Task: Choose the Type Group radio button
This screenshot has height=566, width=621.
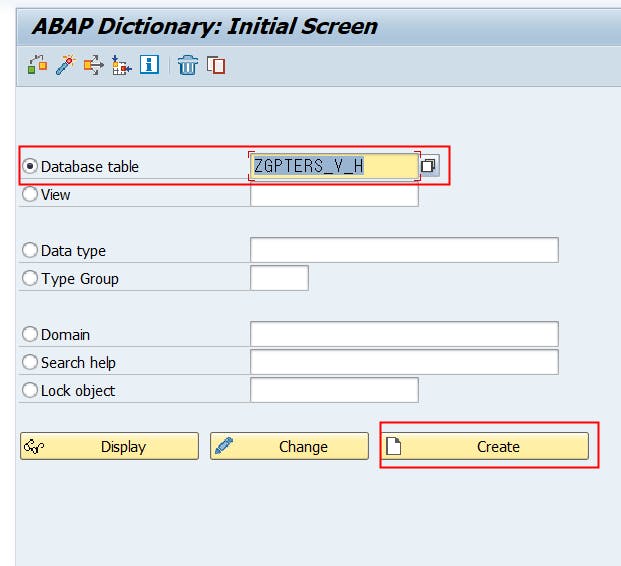Action: pos(30,279)
